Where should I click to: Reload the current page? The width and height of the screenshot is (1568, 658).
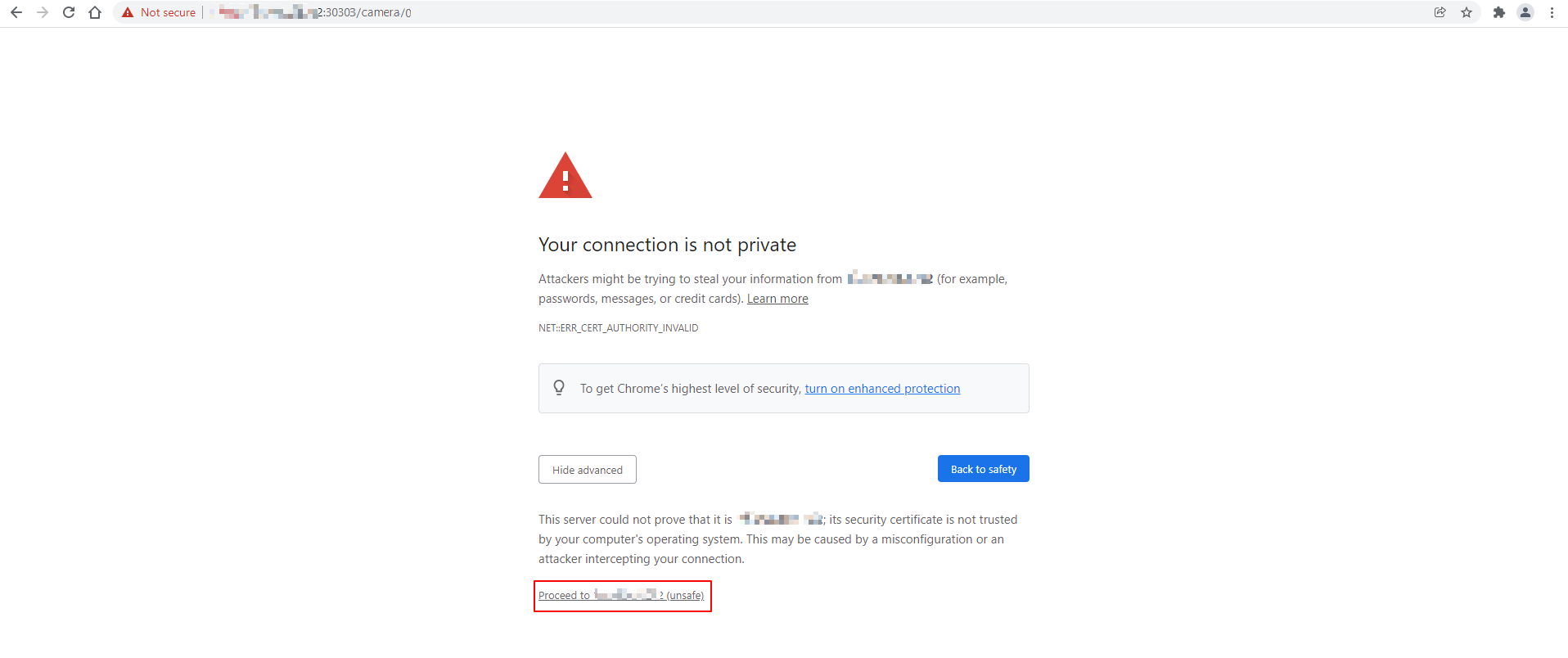pyautogui.click(x=69, y=12)
